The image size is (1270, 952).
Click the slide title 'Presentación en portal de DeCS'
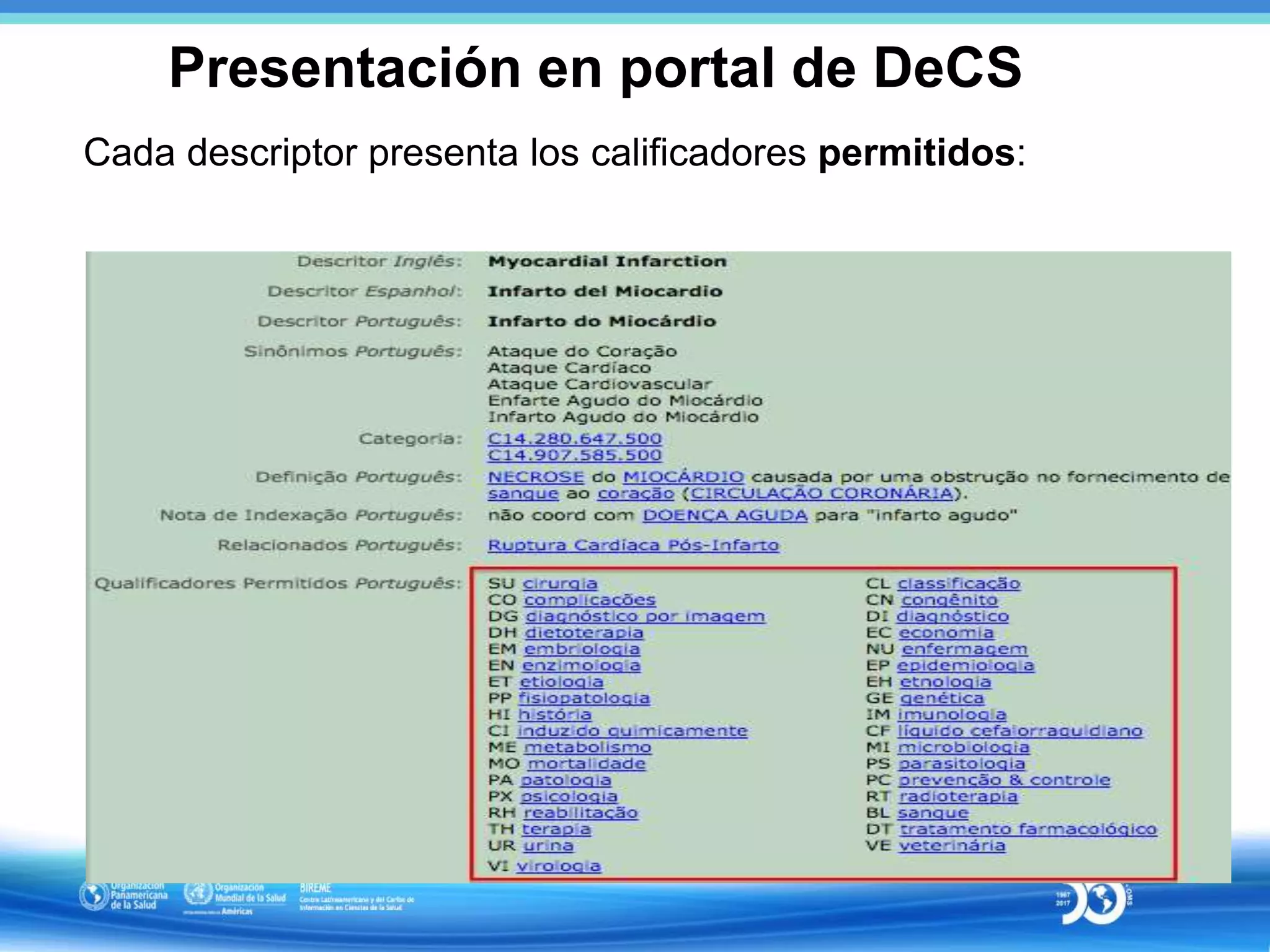pos(595,68)
